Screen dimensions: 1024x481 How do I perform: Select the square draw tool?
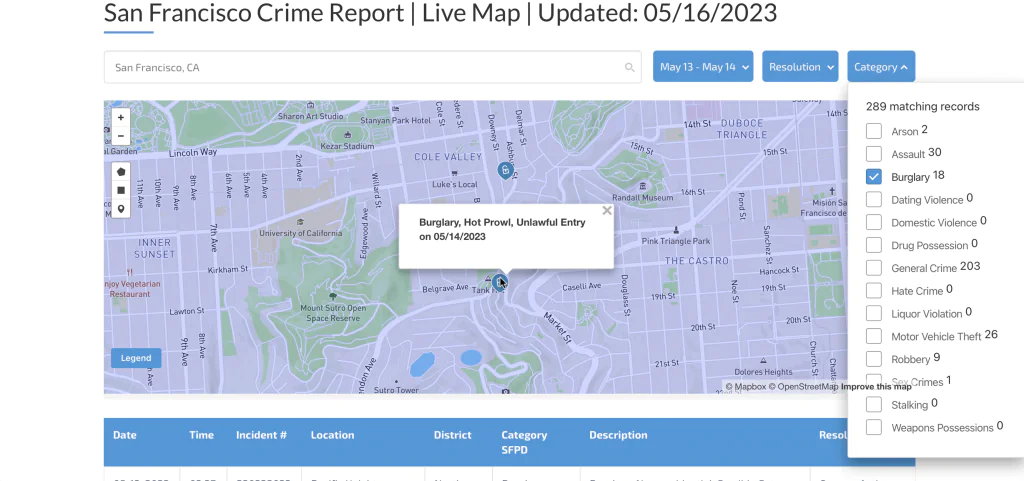(121, 191)
